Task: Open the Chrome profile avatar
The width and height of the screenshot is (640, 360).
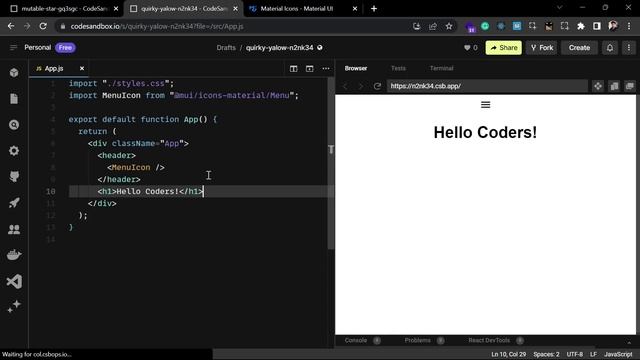Action: pyautogui.click(x=613, y=26)
